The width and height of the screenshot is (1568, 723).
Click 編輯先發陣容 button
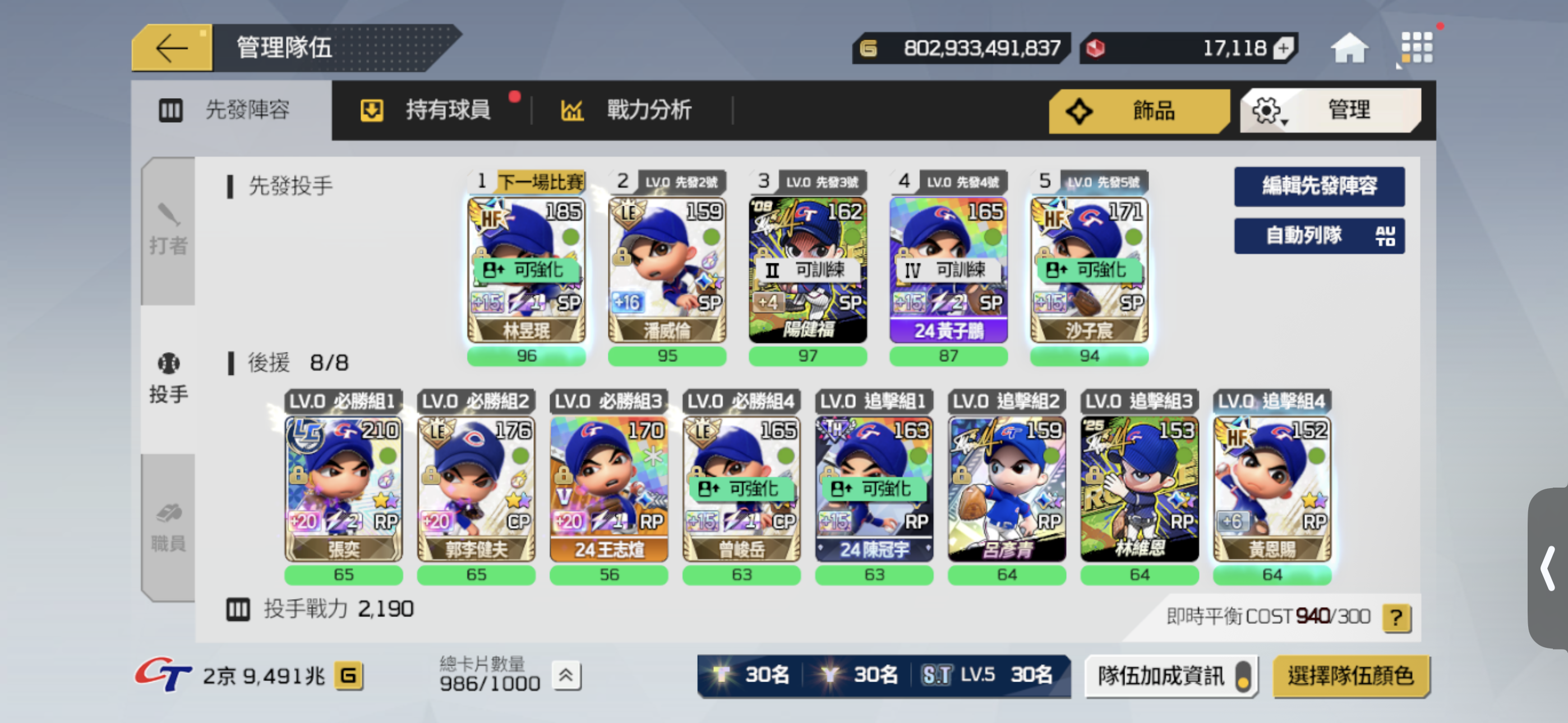tap(1319, 186)
